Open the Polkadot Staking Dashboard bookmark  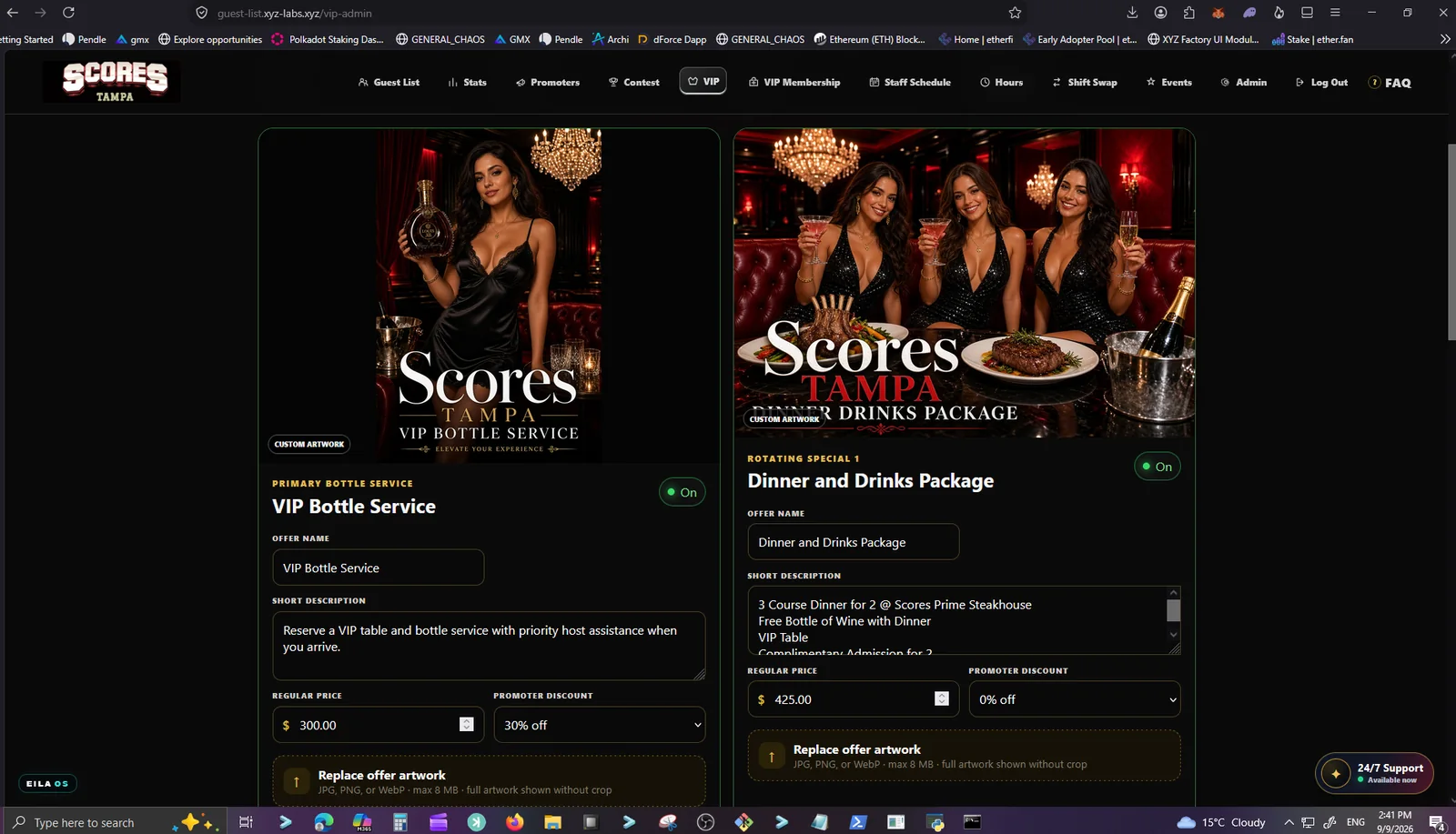328,39
